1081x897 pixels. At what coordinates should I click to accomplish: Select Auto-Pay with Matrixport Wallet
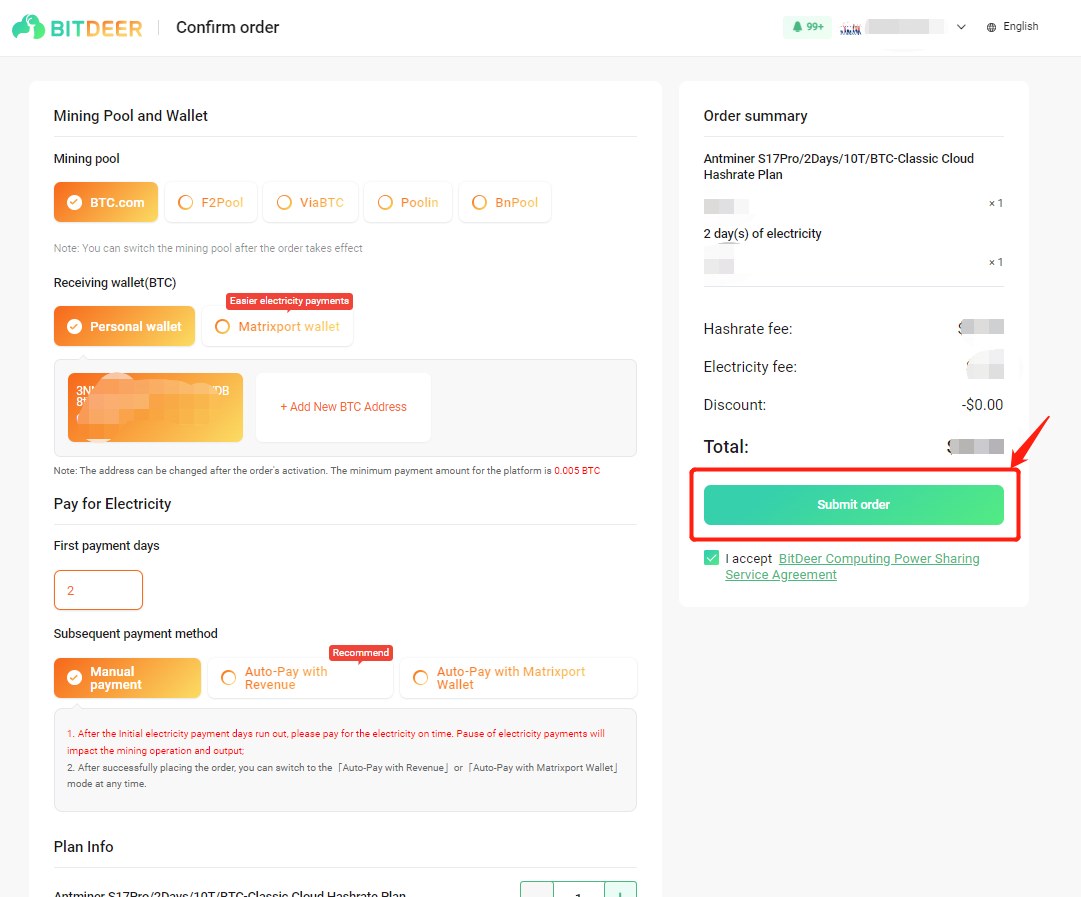(518, 678)
